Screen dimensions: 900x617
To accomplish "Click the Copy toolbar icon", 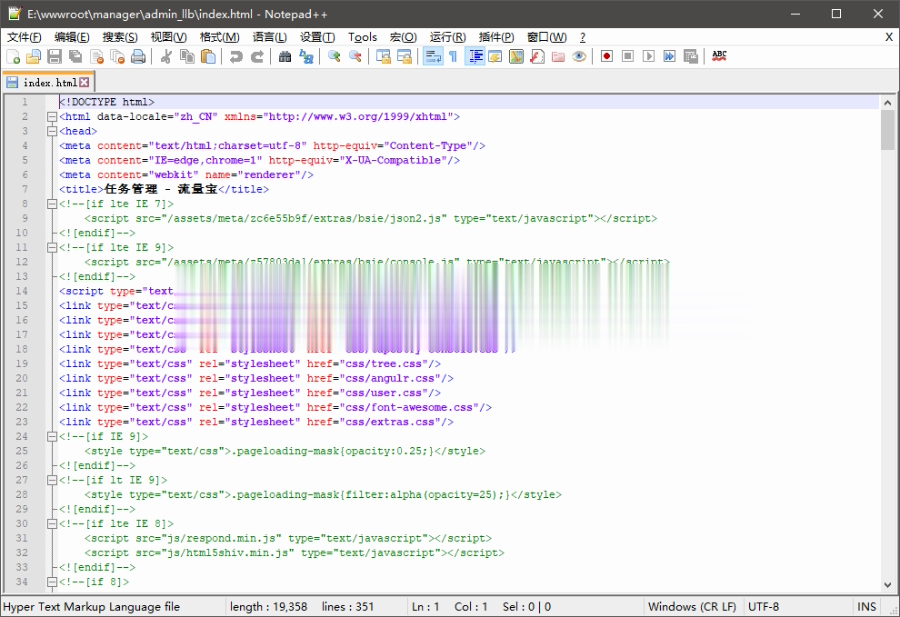I will [x=187, y=56].
